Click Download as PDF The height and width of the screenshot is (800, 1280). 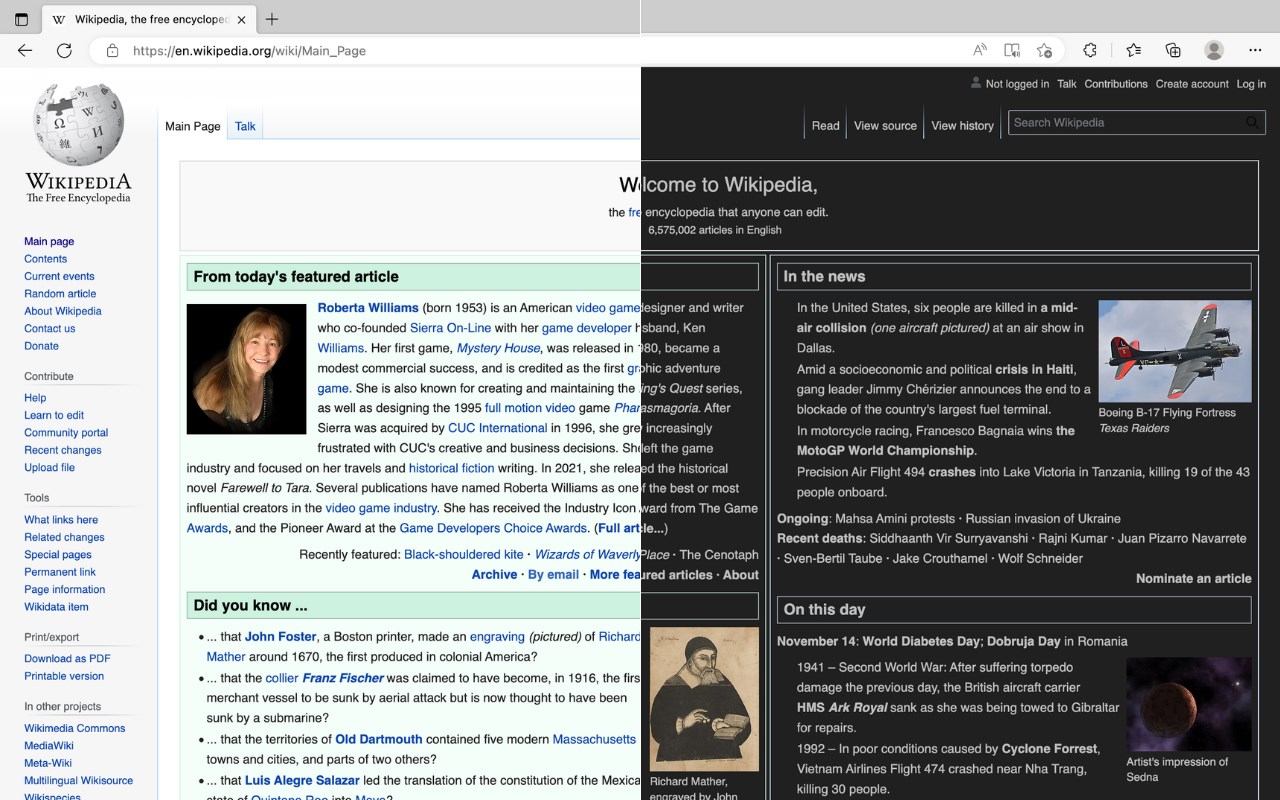67,659
